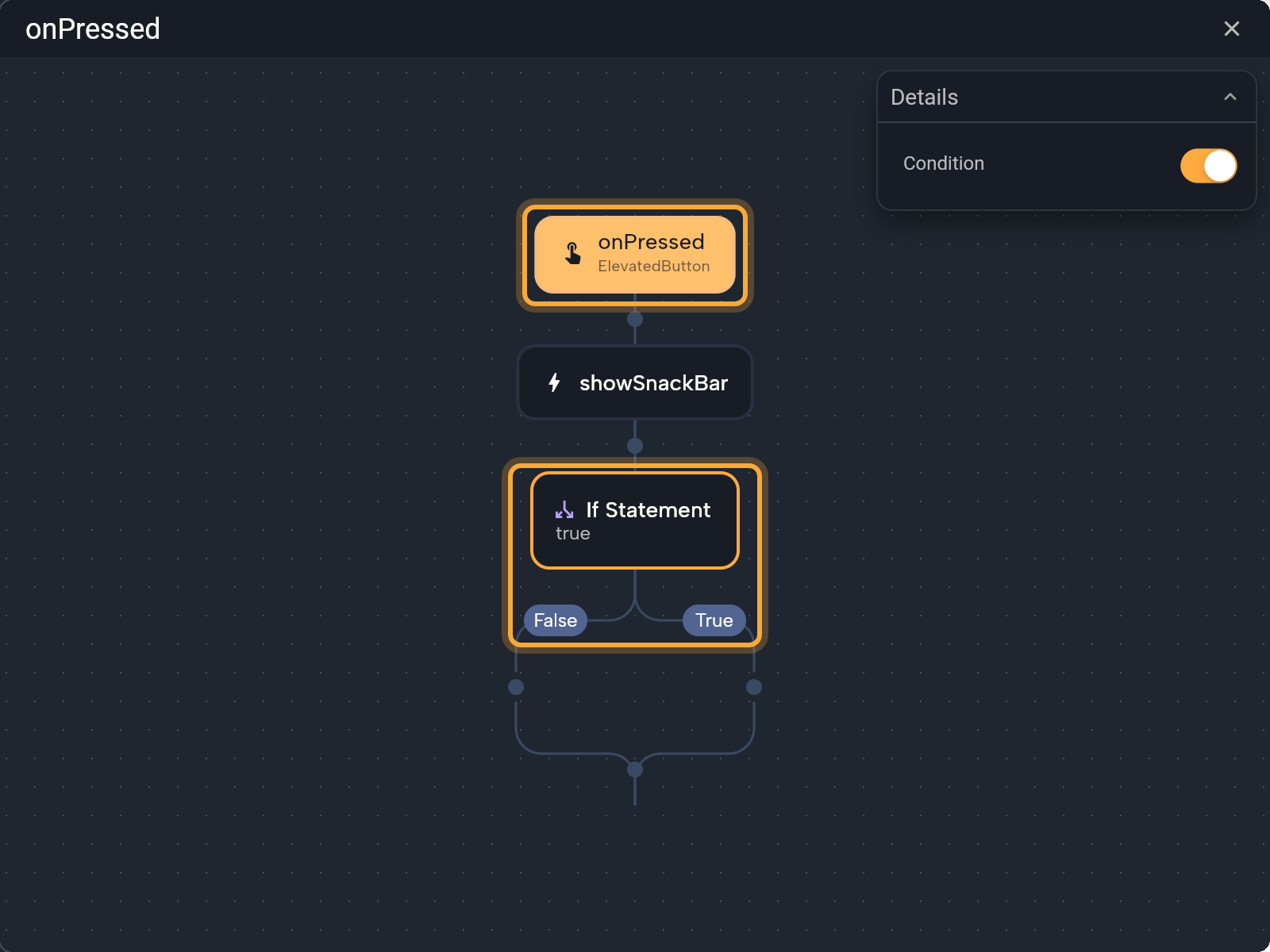Select the True branch label

click(x=714, y=620)
